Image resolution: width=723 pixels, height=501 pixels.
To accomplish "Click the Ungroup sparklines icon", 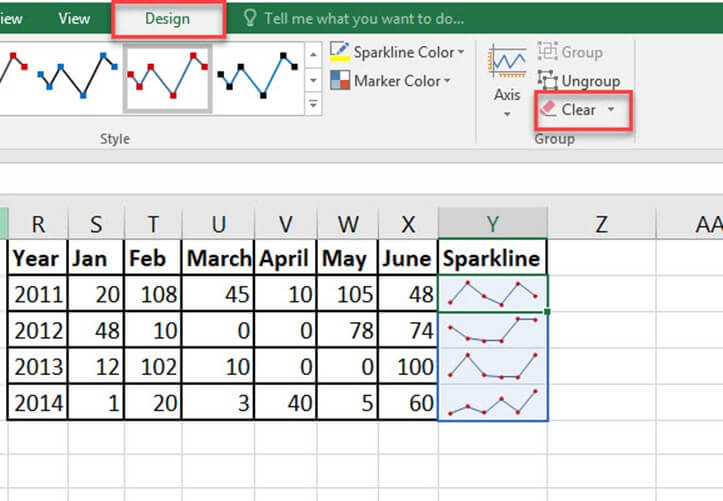I will [x=547, y=81].
